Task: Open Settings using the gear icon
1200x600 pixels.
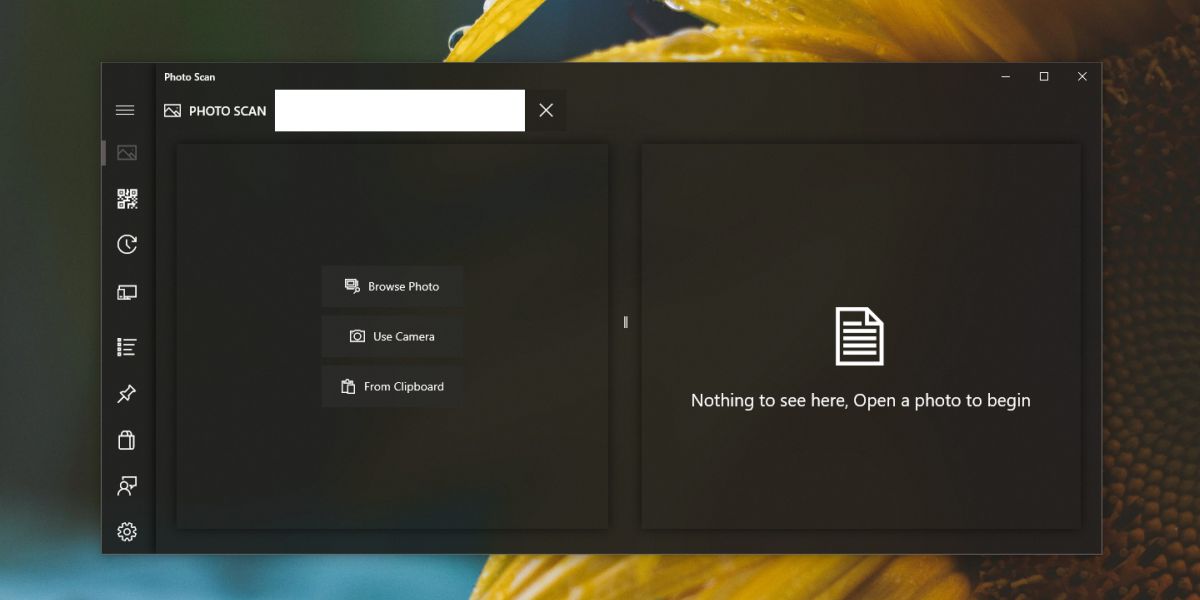Action: tap(126, 532)
